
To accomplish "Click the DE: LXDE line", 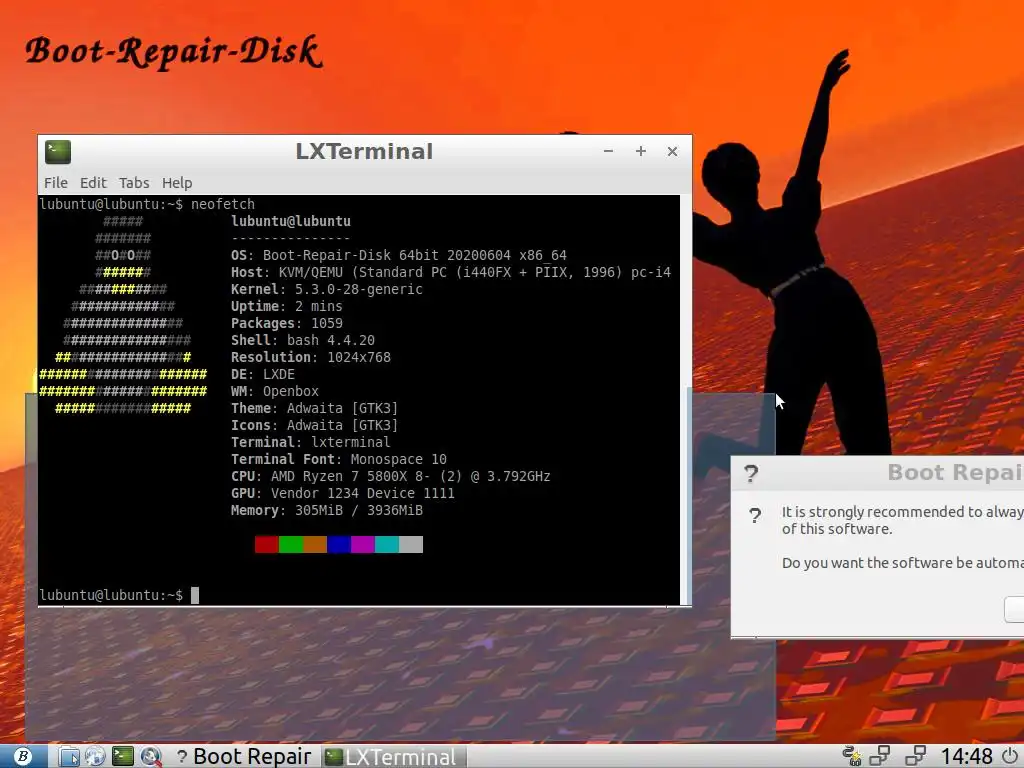I will (263, 374).
